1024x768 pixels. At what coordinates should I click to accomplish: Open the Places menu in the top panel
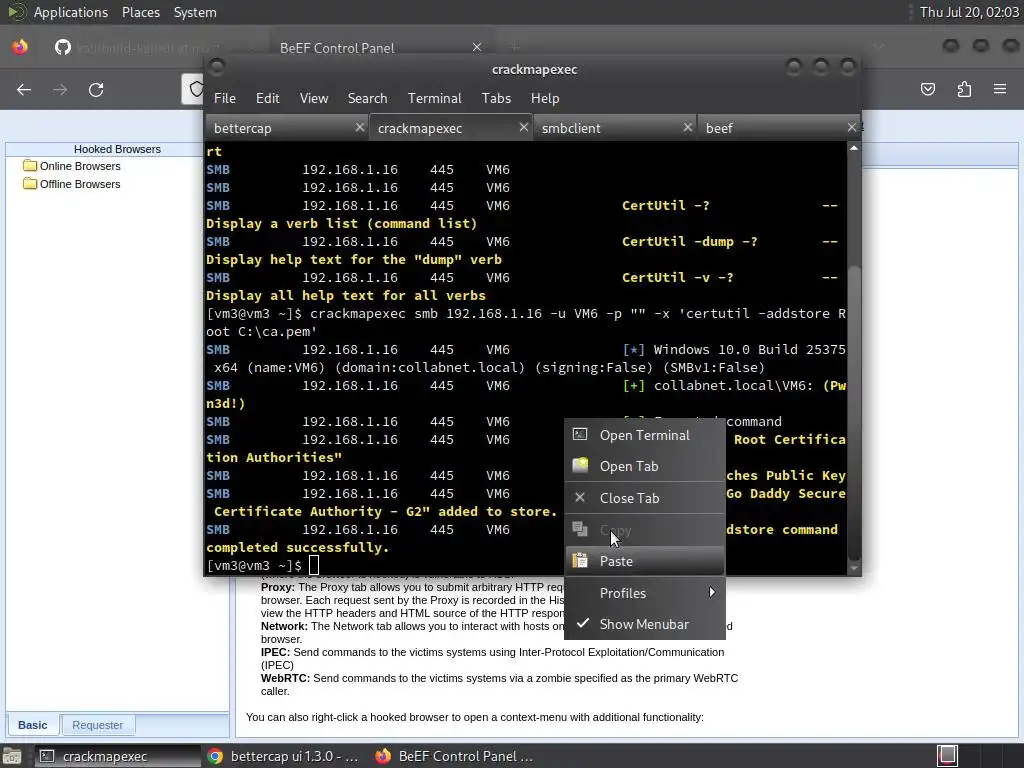coord(140,12)
